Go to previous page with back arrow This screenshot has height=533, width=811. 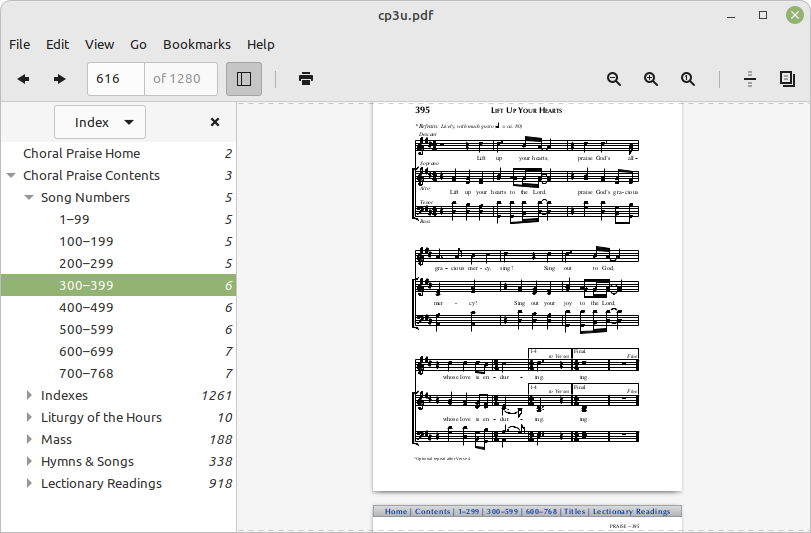click(23, 79)
